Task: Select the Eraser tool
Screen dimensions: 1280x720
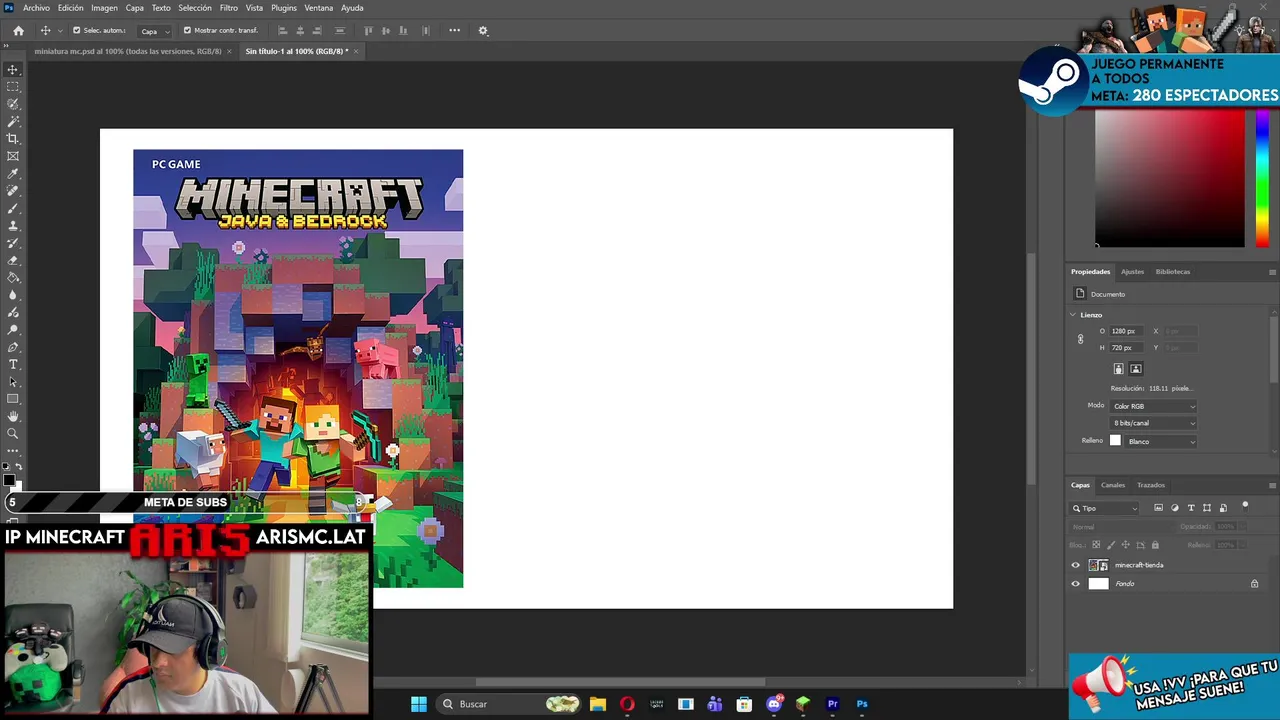Action: pyautogui.click(x=13, y=260)
